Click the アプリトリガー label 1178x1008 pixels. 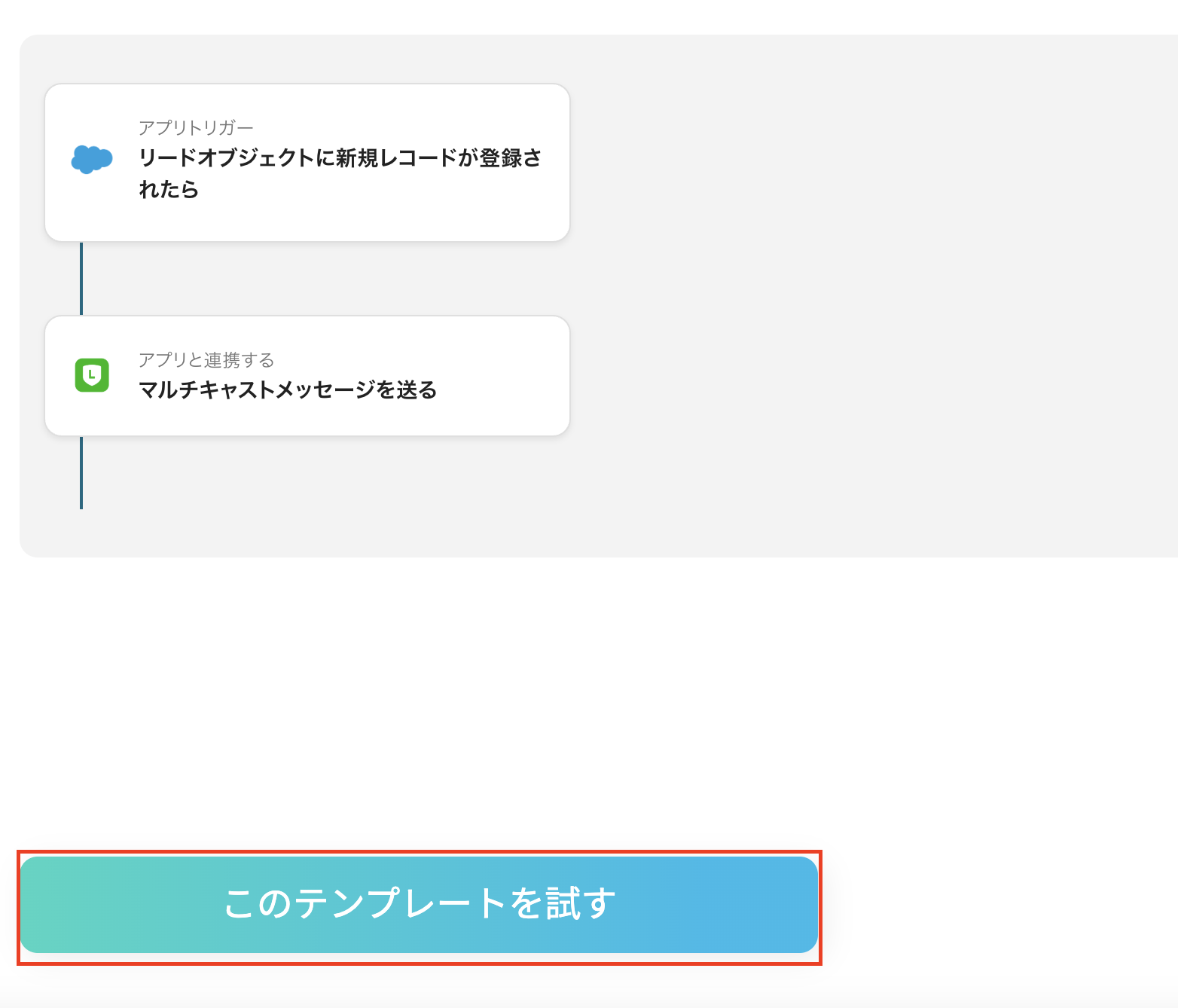pyautogui.click(x=196, y=127)
